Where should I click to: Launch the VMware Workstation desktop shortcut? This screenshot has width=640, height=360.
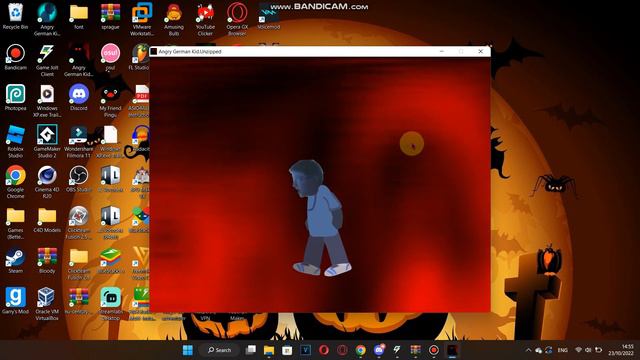point(142,19)
